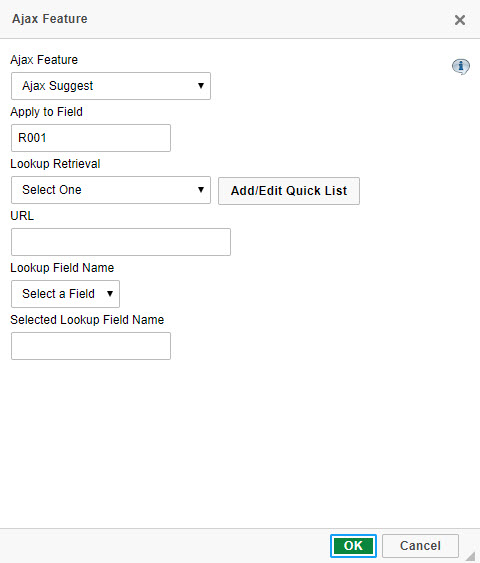The width and height of the screenshot is (480, 563).
Task: Click the Selected Lookup Field Name label
Action: 87,320
